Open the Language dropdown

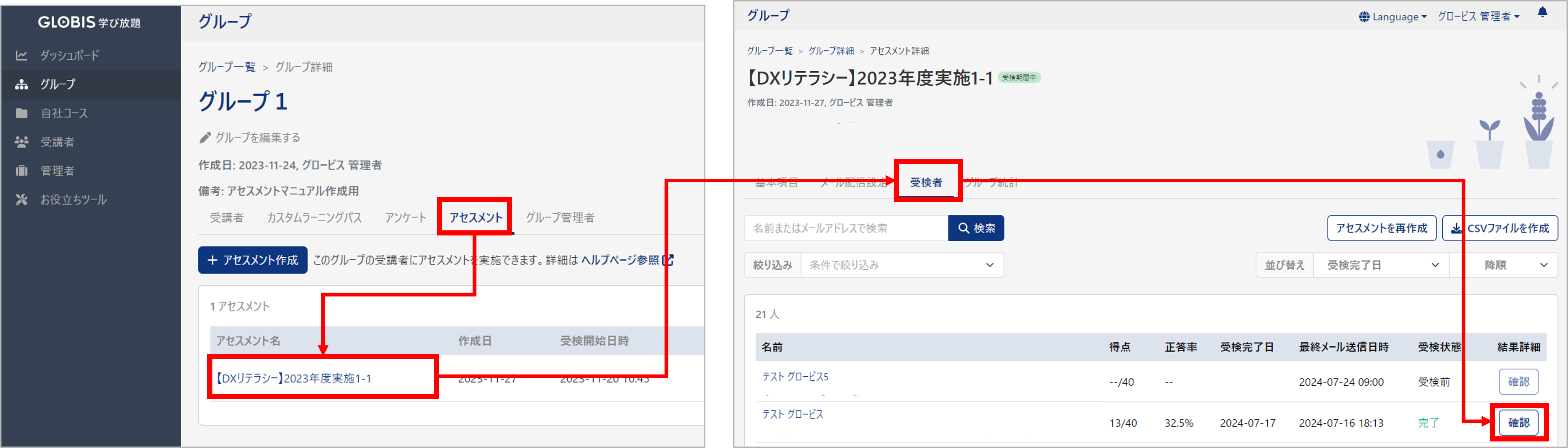pyautogui.click(x=1393, y=17)
